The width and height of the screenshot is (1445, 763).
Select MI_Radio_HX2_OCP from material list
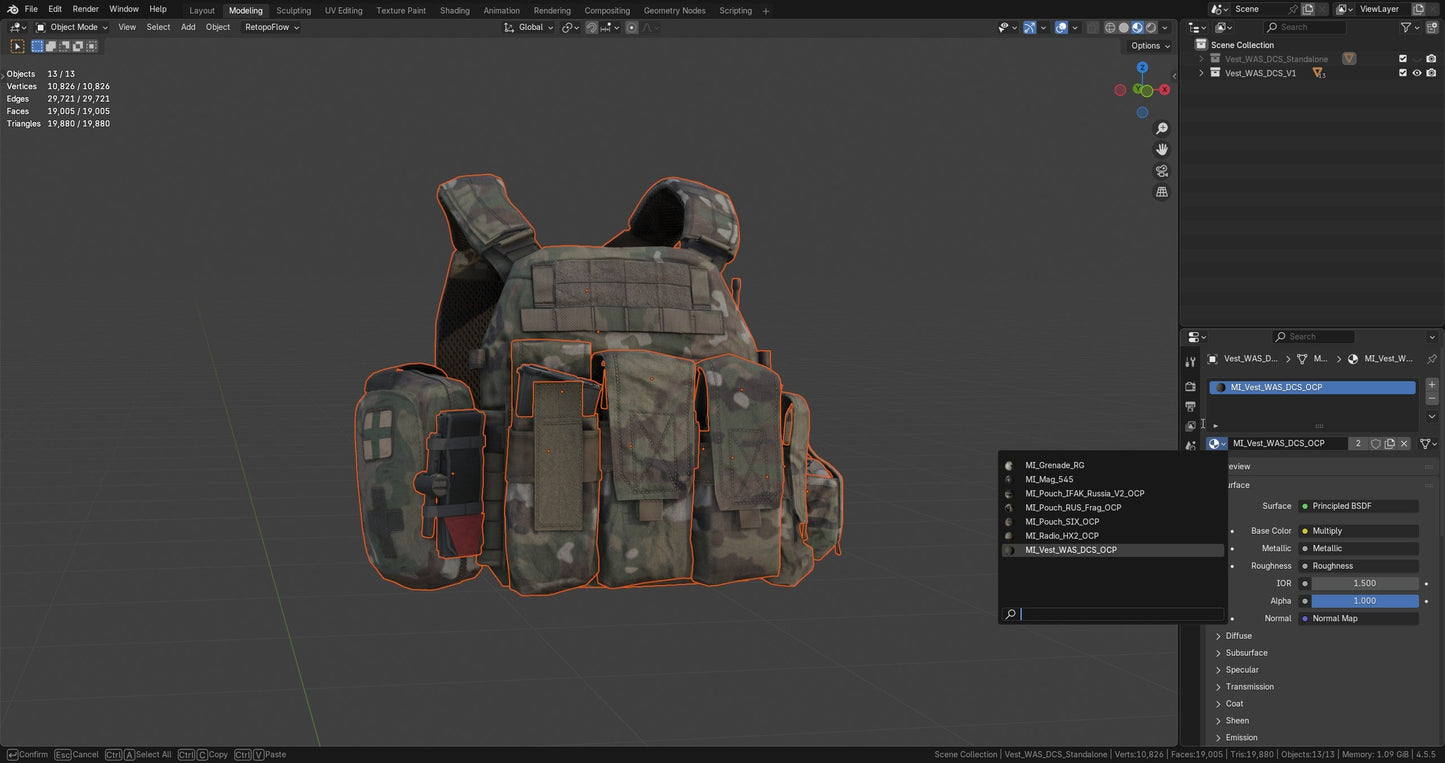pos(1063,536)
